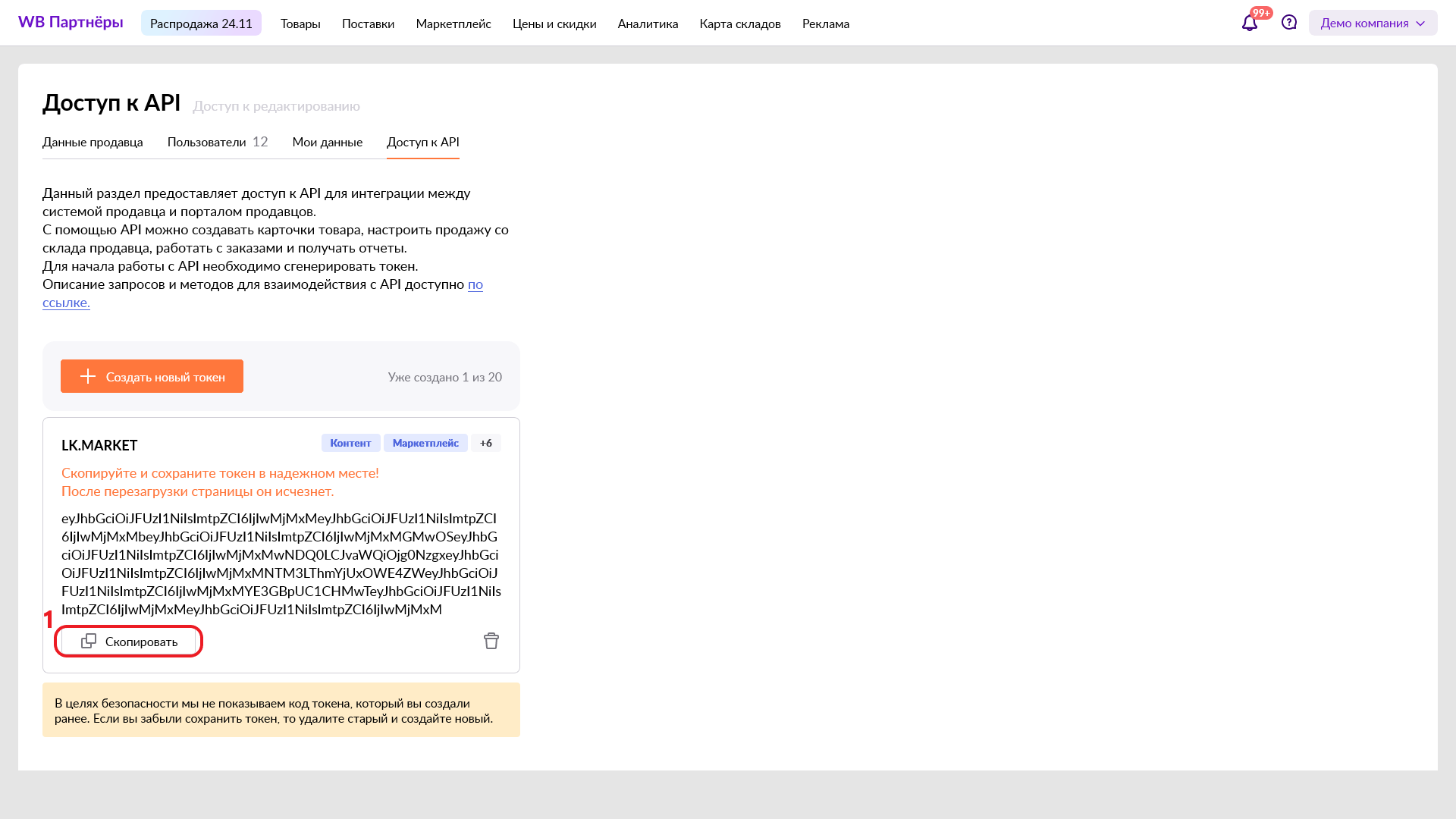Viewport: 1456px width, 819px height.
Task: Go to the Аналитика section
Action: [x=648, y=24]
